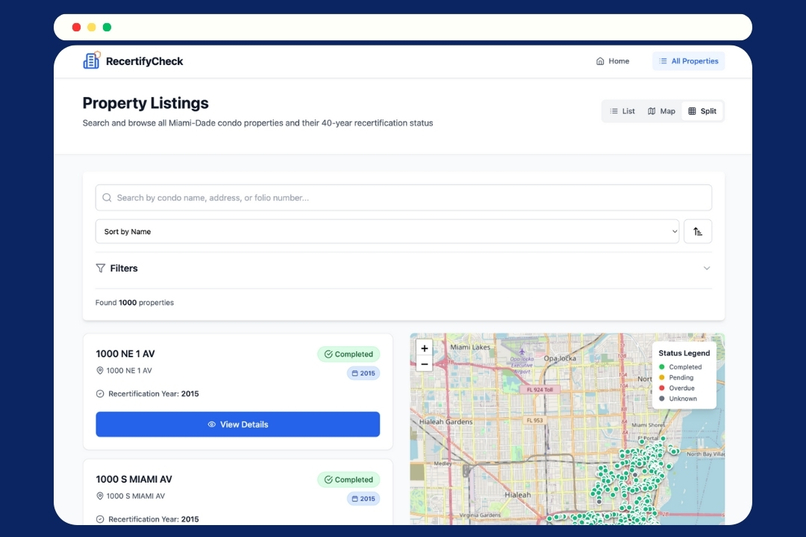This screenshot has width=806, height=537.
Task: Click the Filters funnel icon
Action: (100, 268)
